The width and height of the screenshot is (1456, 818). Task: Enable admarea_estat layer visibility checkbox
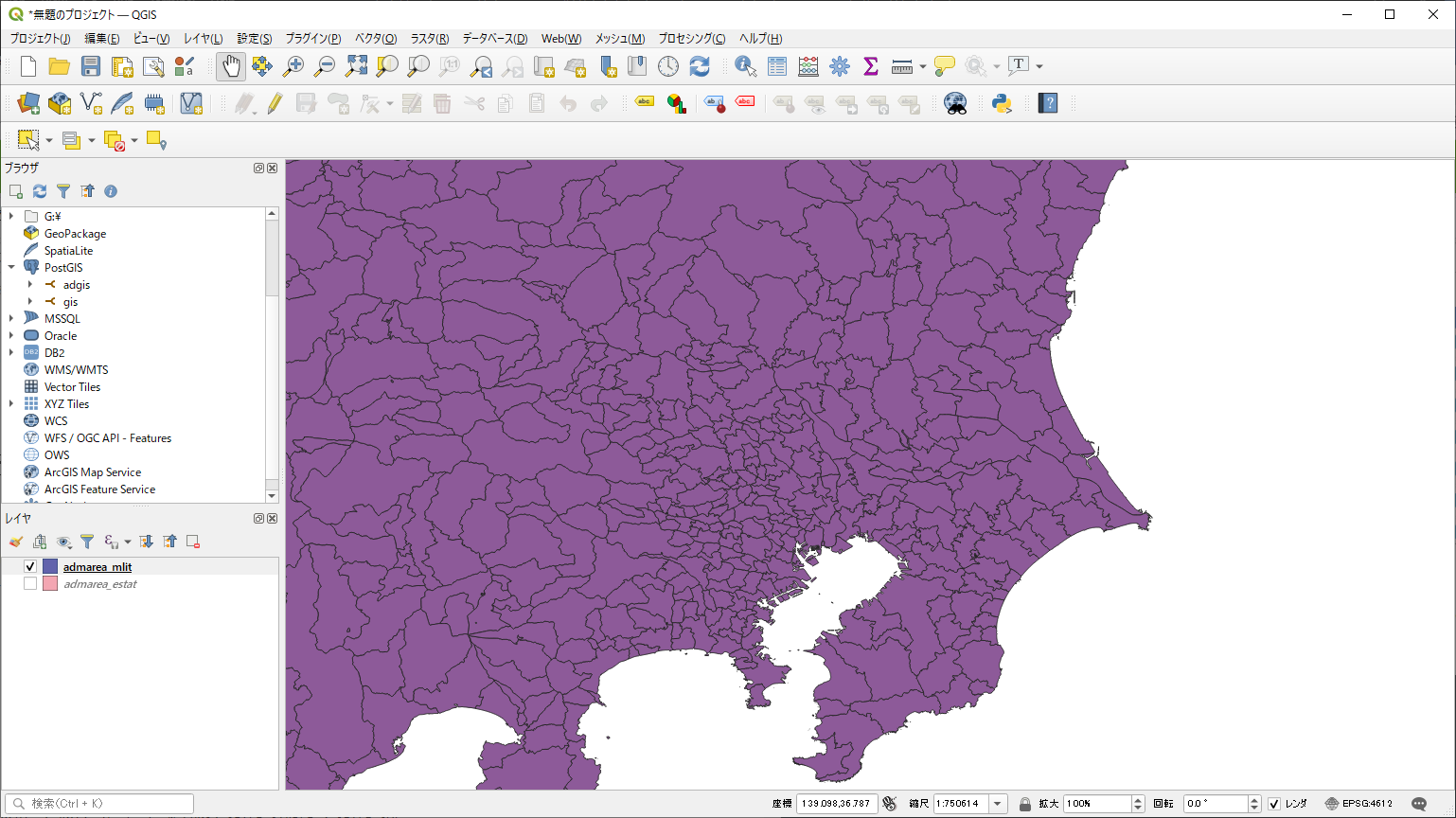pyautogui.click(x=30, y=584)
